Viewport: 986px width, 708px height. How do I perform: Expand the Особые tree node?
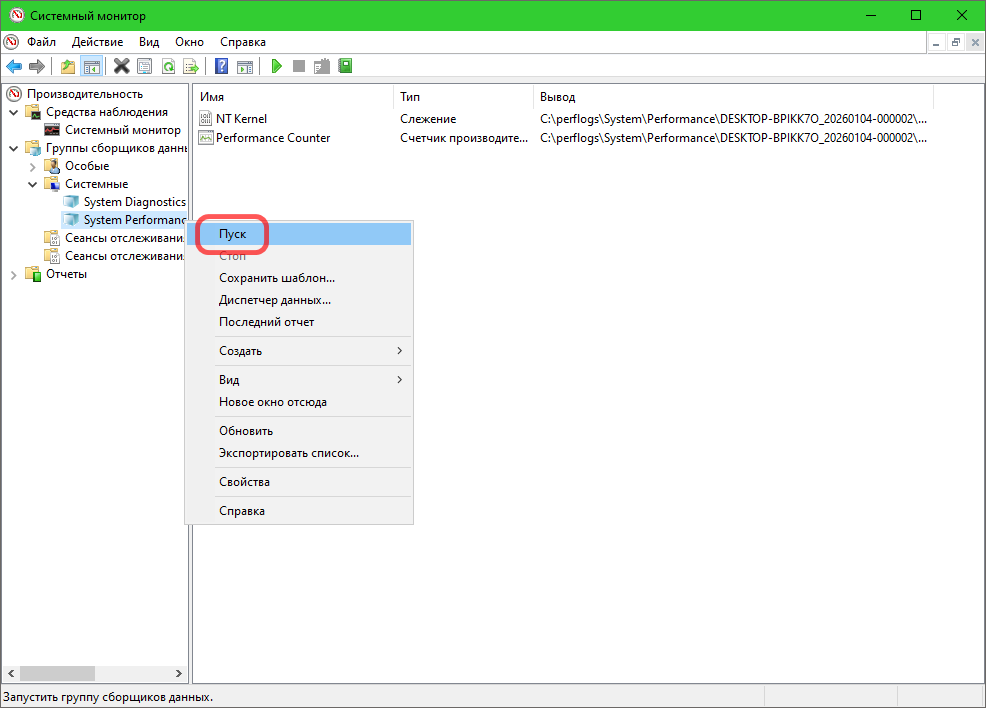click(x=32, y=166)
